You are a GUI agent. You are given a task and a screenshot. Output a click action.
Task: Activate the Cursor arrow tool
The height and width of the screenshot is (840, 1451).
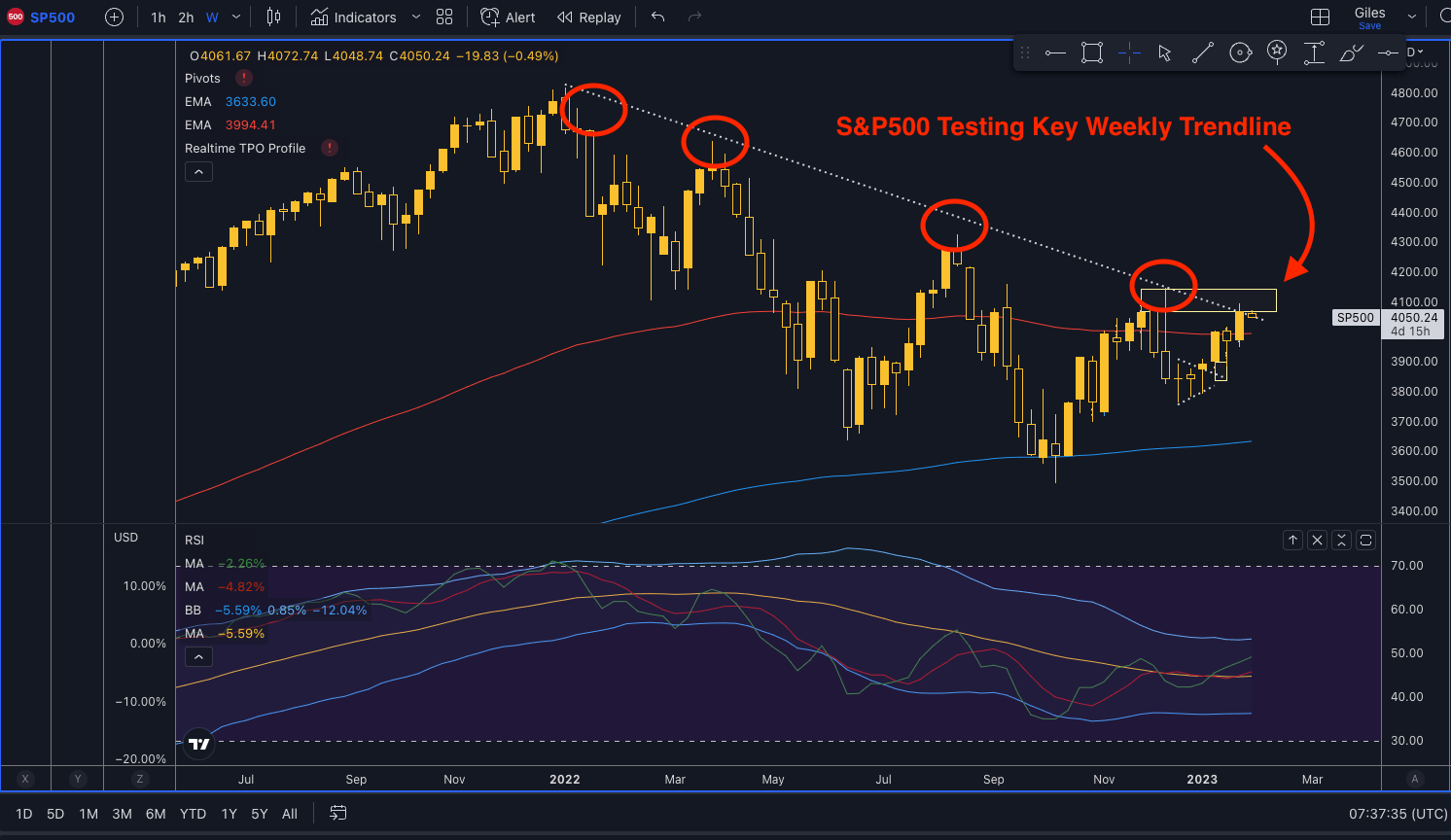click(x=1164, y=52)
